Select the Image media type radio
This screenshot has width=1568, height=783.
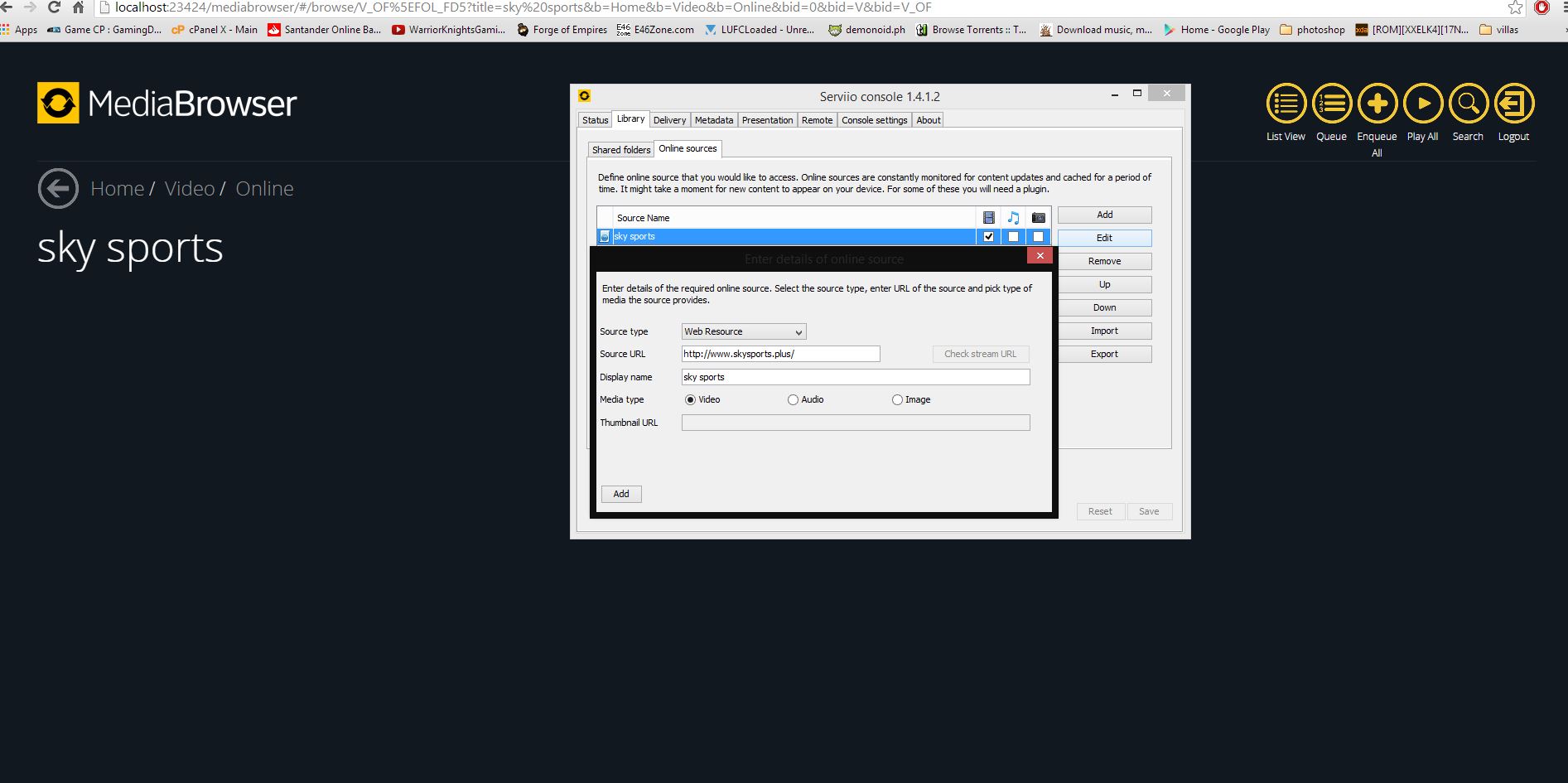point(897,400)
